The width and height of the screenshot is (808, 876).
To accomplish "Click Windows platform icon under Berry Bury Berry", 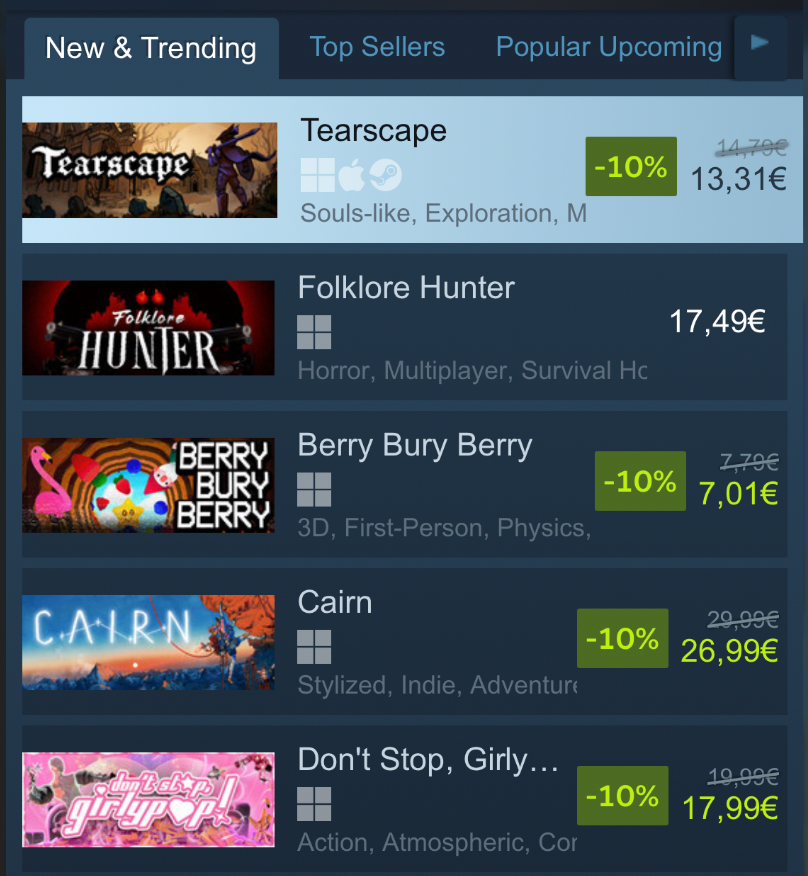I will (314, 489).
